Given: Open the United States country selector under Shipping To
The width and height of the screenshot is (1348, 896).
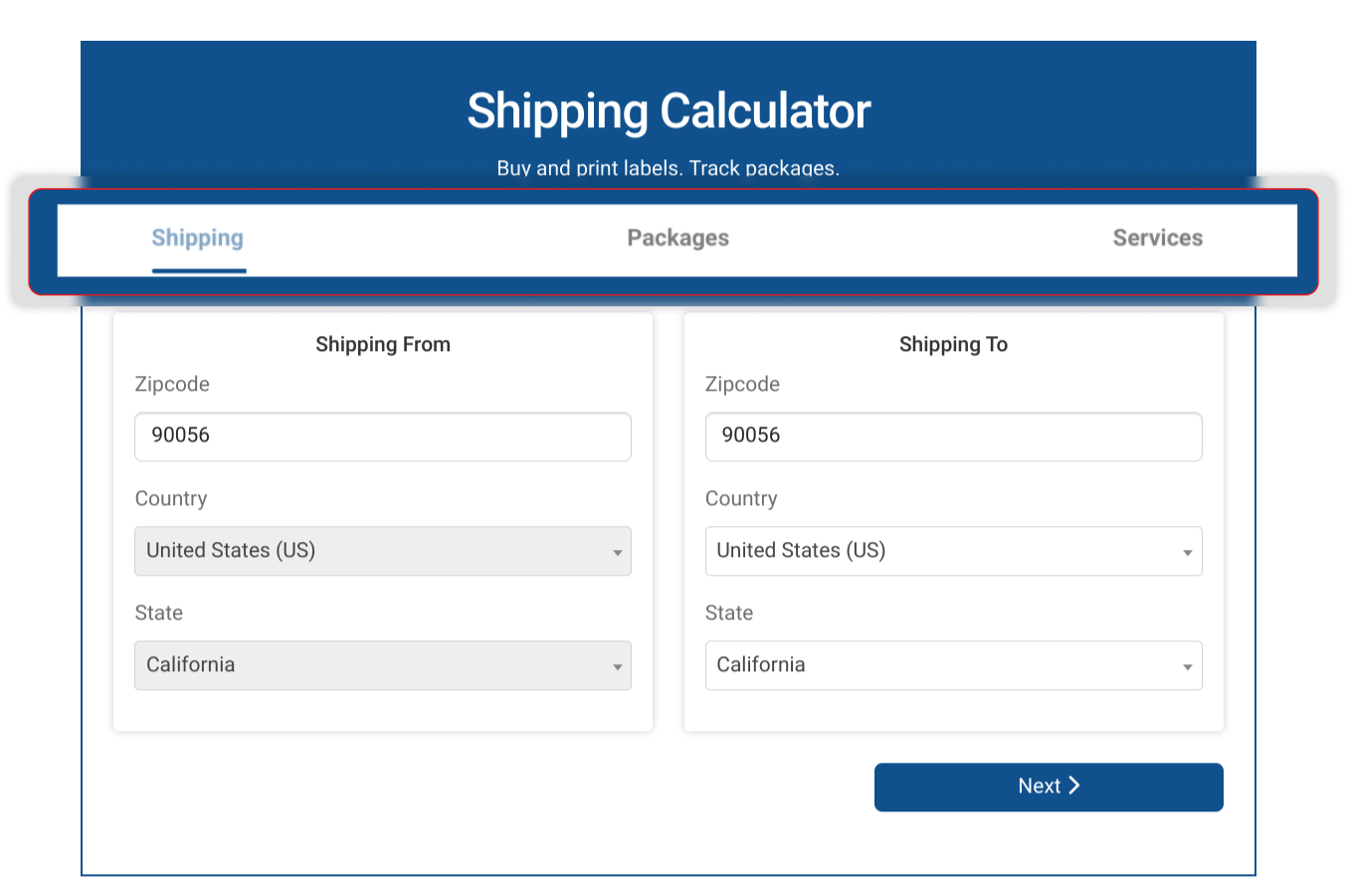Looking at the screenshot, I should pos(953,551).
